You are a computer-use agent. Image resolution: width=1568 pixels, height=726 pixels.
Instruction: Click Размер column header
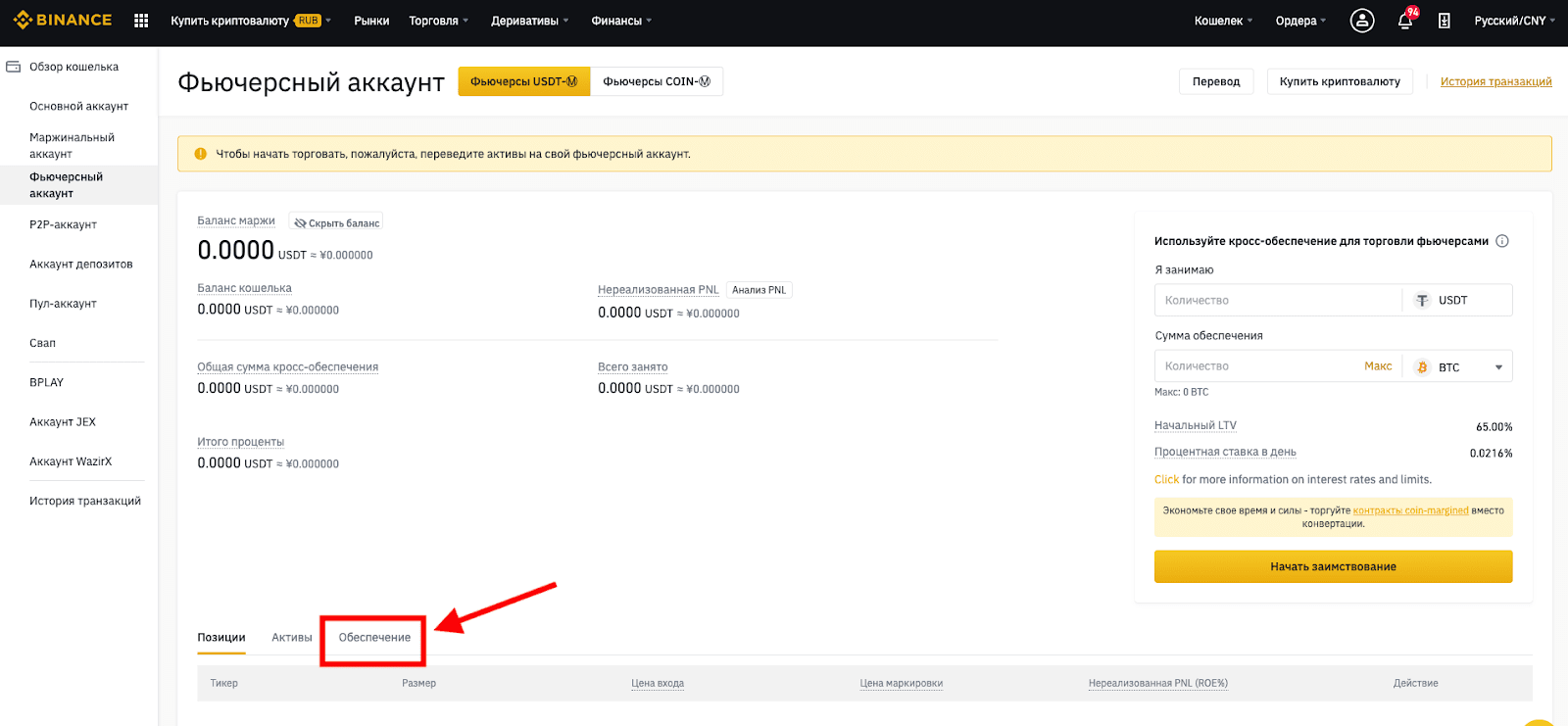point(418,683)
